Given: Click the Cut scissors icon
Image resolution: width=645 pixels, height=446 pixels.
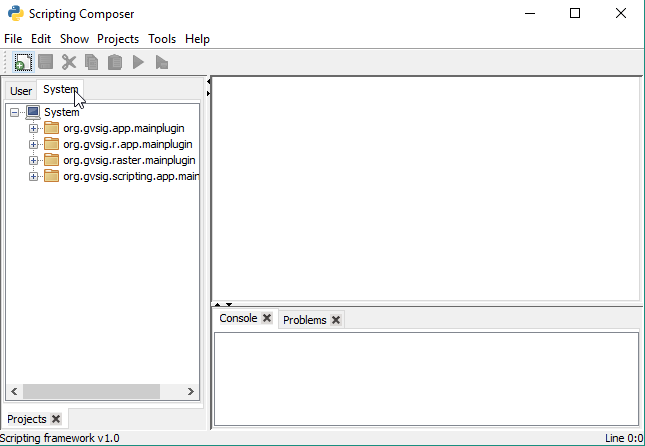Looking at the screenshot, I should [69, 62].
